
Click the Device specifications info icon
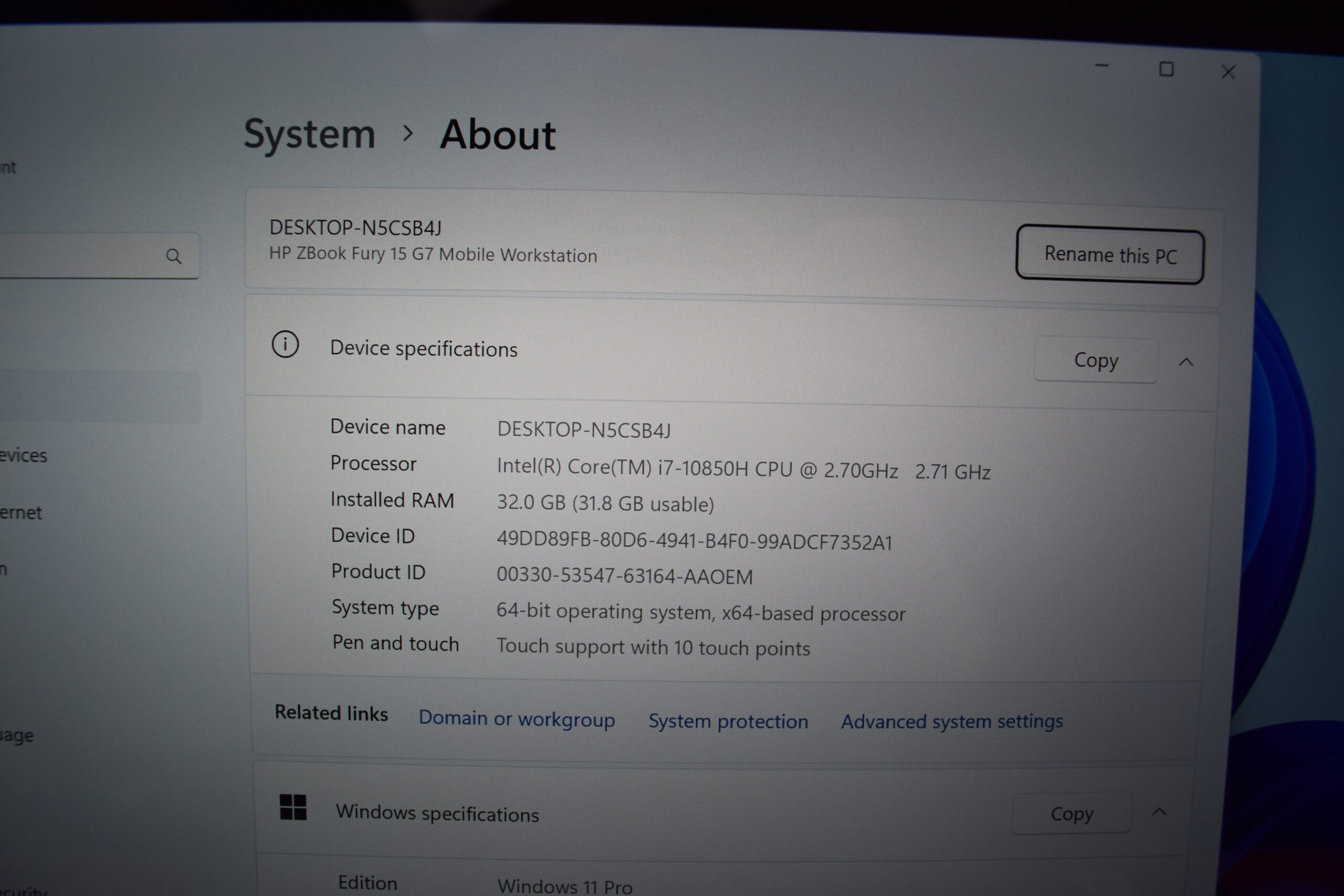coord(285,344)
